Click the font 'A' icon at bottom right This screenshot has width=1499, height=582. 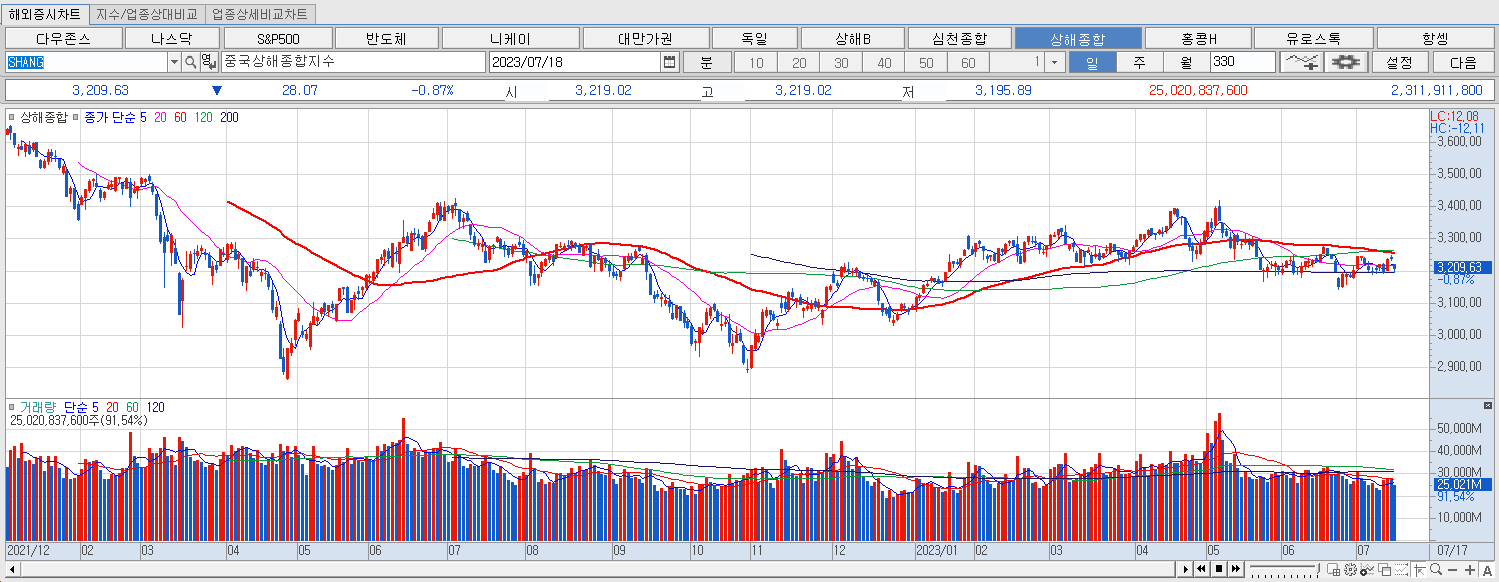tap(1488, 570)
